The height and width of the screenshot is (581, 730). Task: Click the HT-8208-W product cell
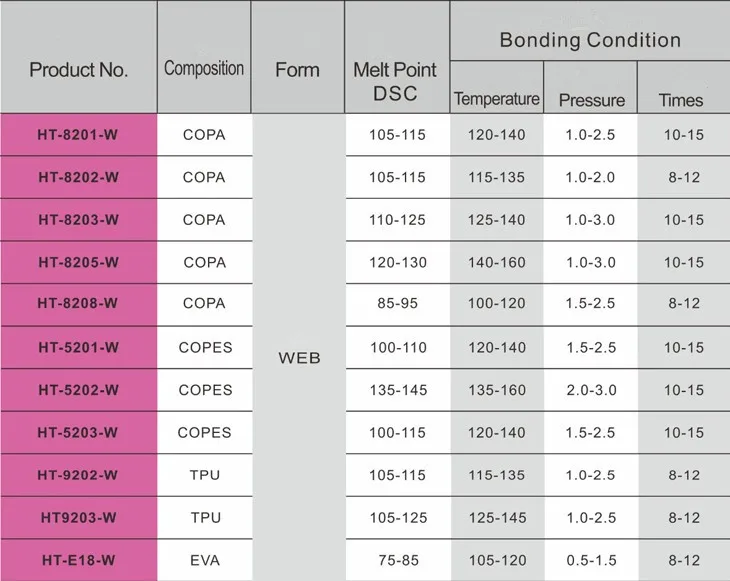coord(79,303)
